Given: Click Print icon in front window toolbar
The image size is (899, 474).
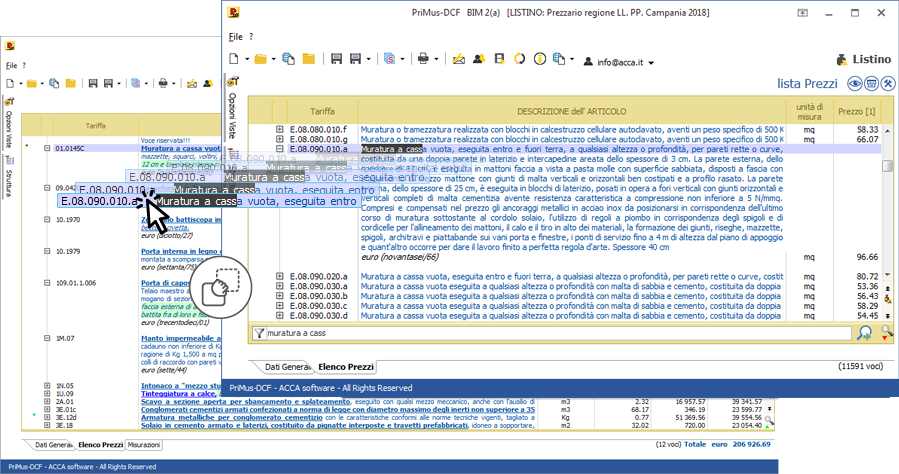Looking at the screenshot, I should [x=423, y=58].
